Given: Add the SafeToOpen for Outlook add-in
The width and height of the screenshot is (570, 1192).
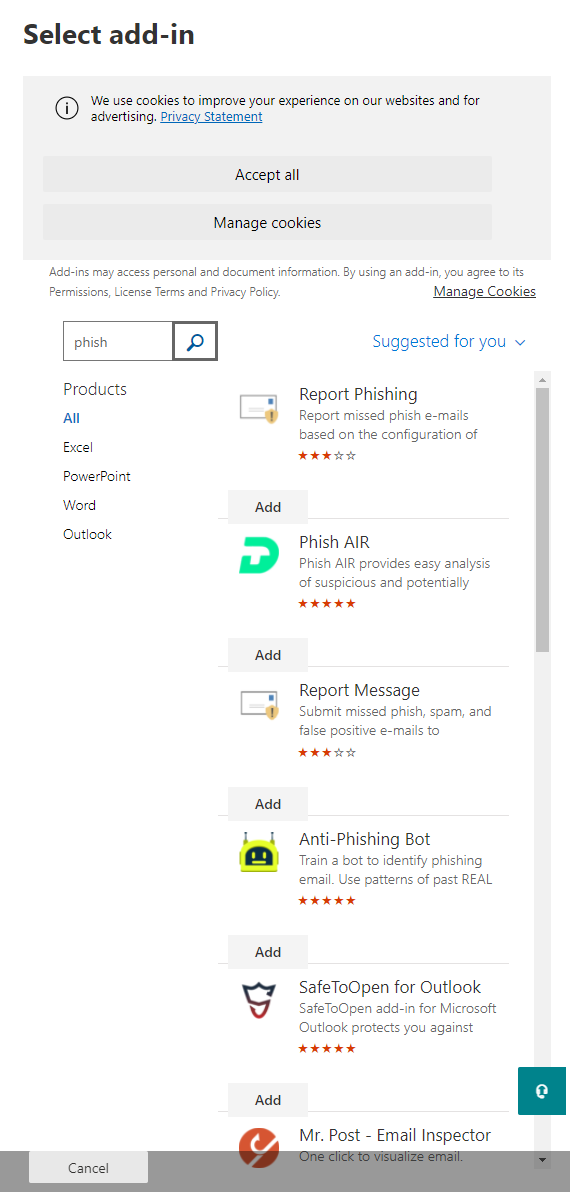Looking at the screenshot, I should 268,1100.
